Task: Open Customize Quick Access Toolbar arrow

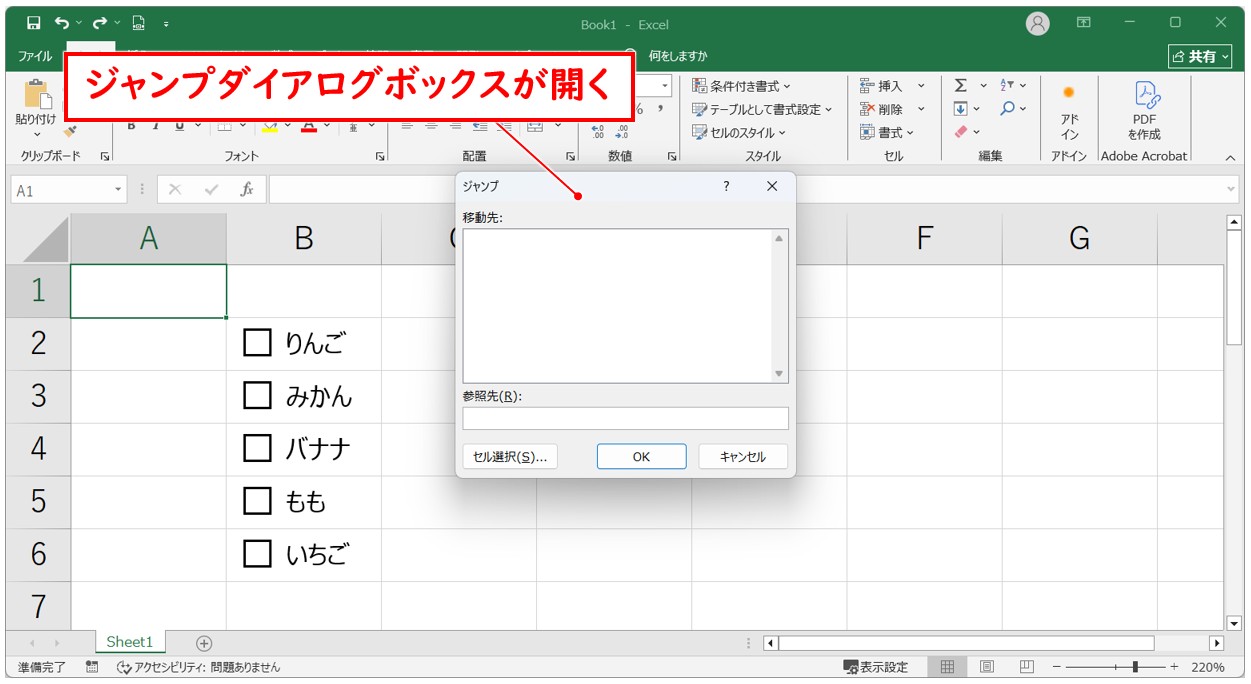Action: pos(166,23)
